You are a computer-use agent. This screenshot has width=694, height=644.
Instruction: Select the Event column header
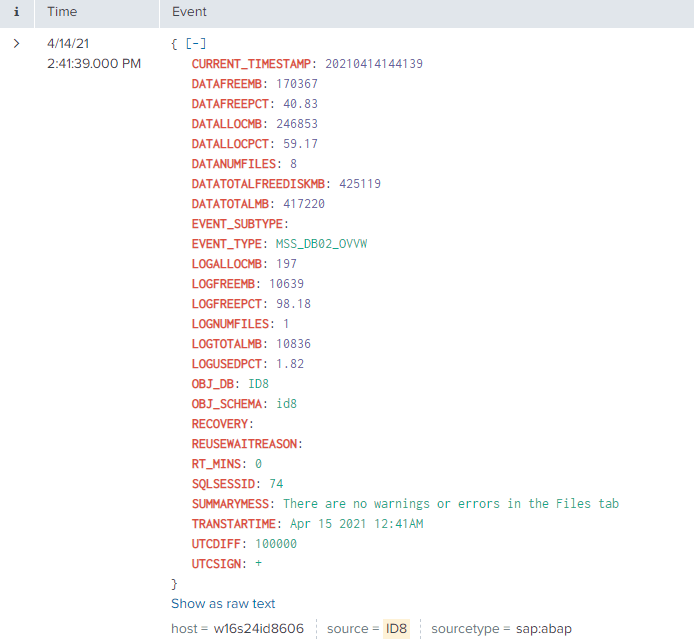pos(189,13)
